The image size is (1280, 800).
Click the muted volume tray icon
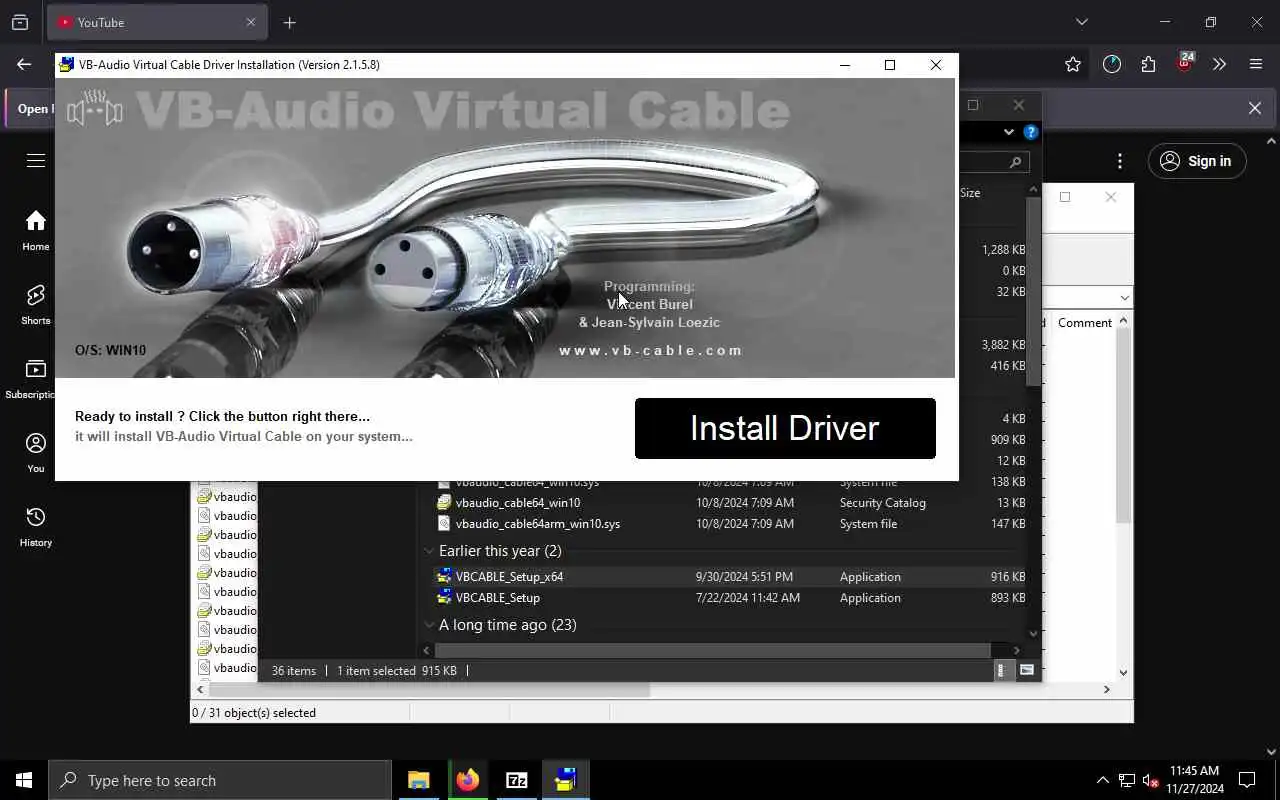(1151, 781)
